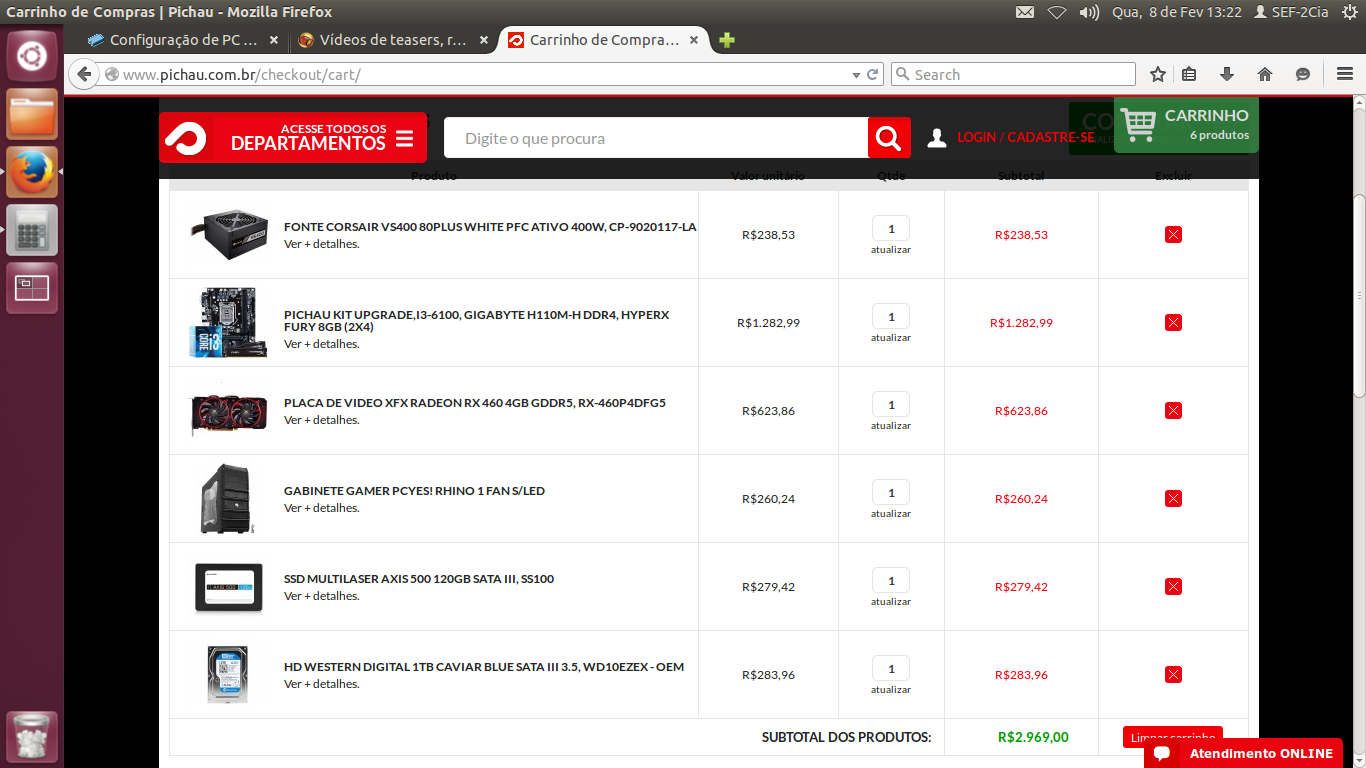Open the Firefox hamburger menu
Image resolution: width=1366 pixels, height=768 pixels.
(1345, 74)
